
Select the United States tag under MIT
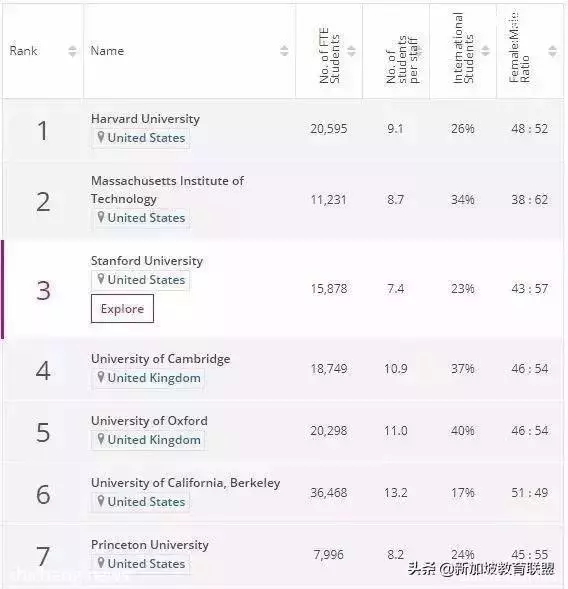(x=140, y=218)
